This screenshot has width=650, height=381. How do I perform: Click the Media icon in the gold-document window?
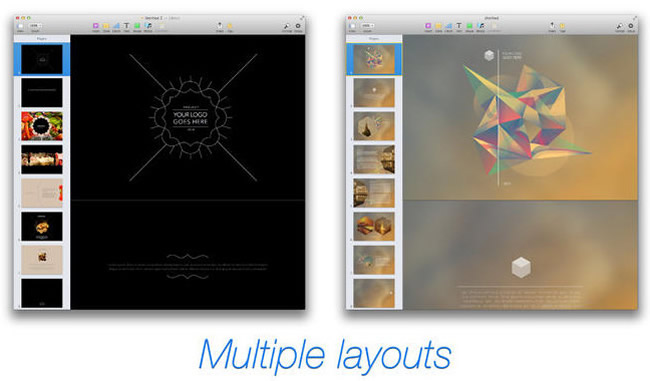coord(480,26)
